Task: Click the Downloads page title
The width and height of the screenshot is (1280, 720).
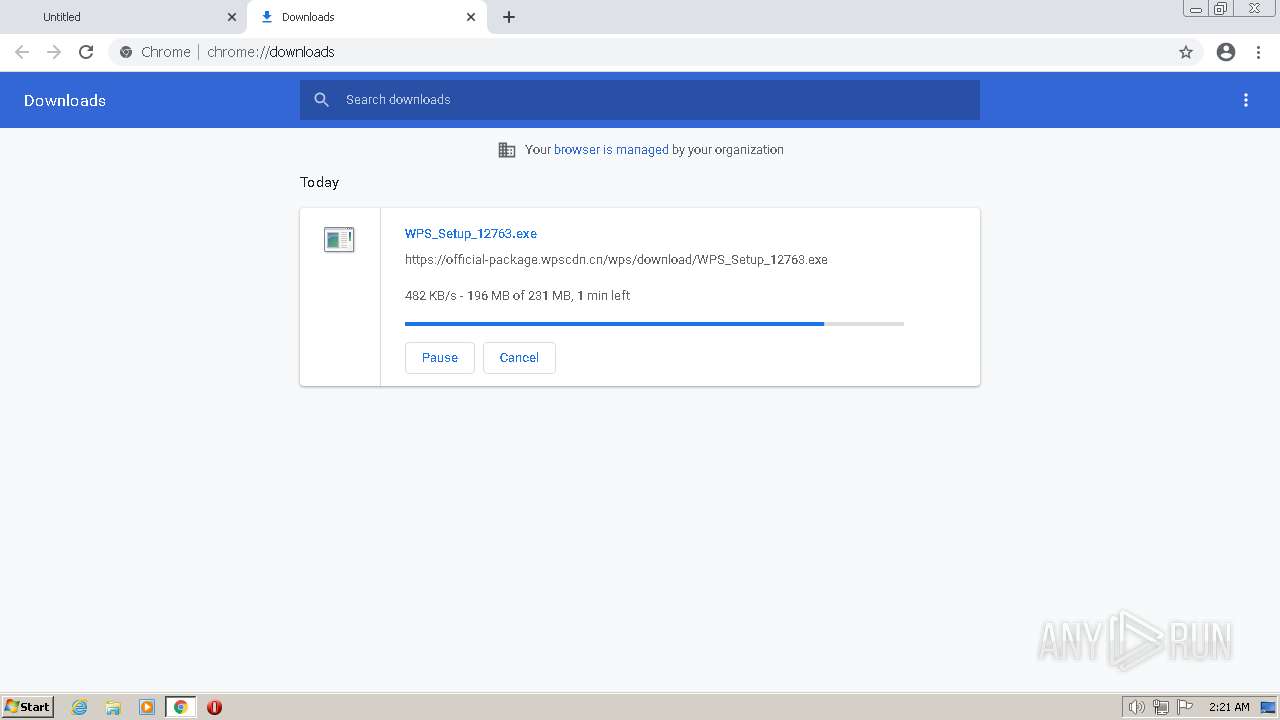Action: 65,100
